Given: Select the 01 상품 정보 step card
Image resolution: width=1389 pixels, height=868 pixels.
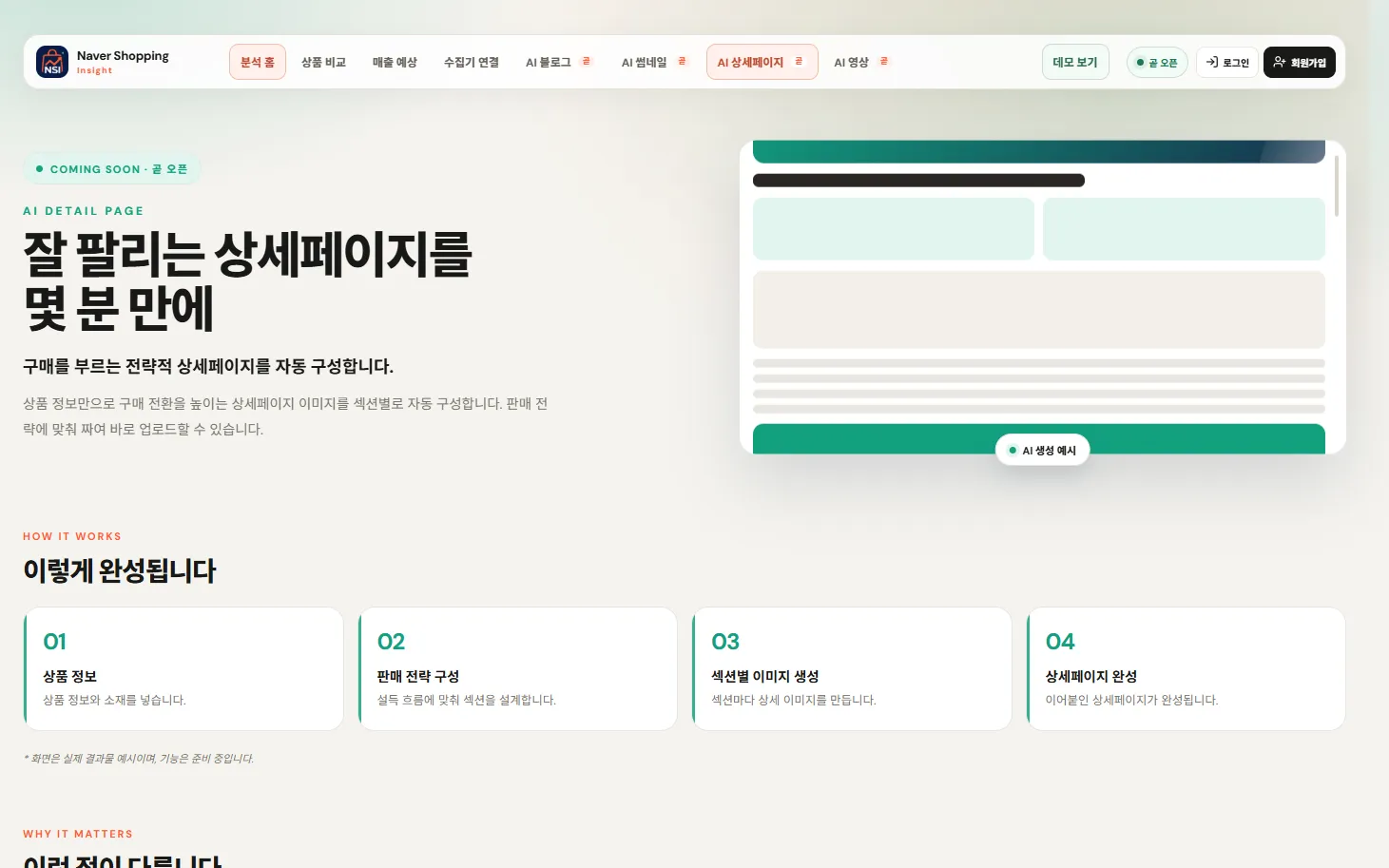Looking at the screenshot, I should 183,669.
